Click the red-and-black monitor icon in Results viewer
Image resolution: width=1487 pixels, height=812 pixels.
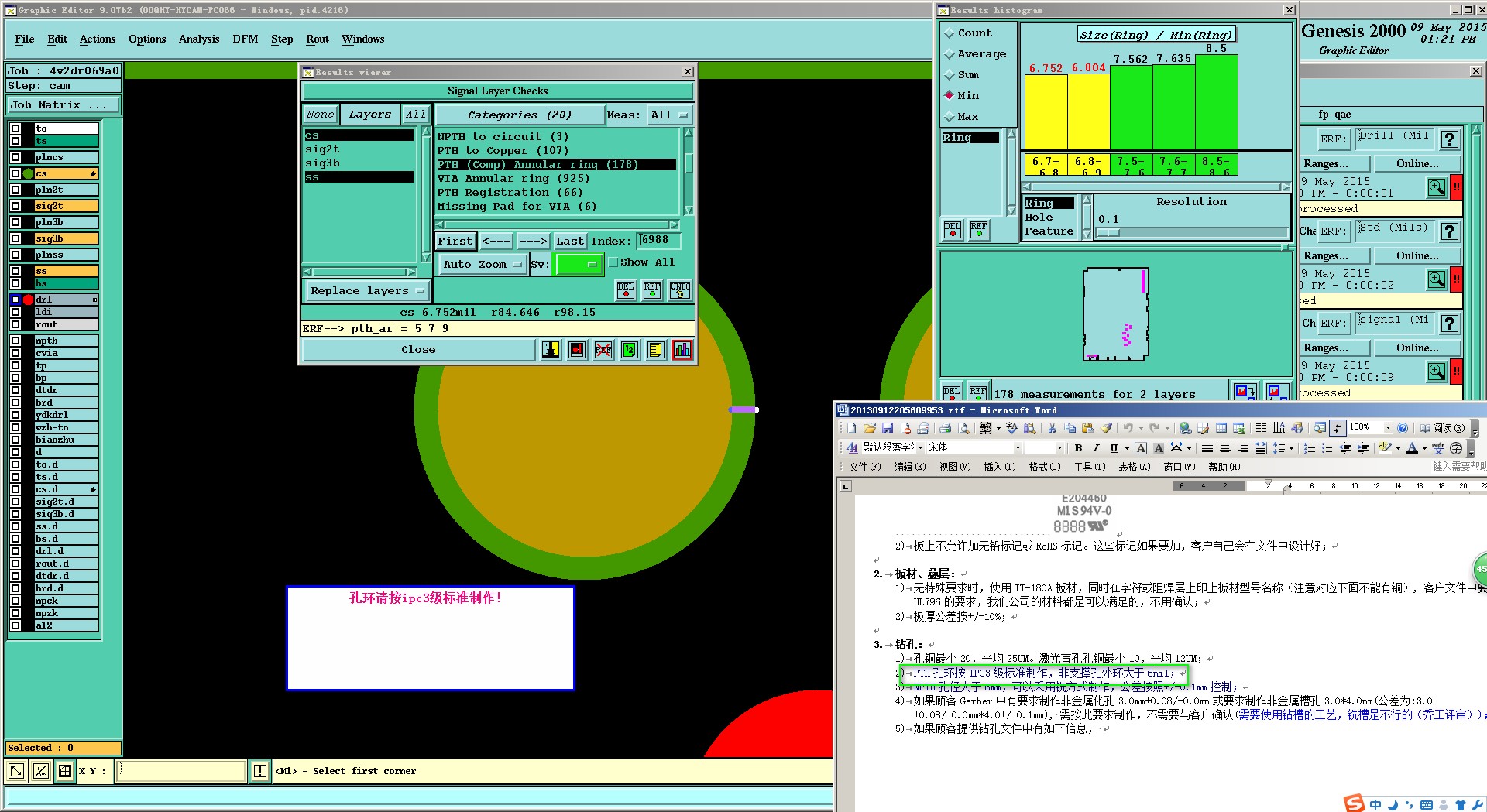[577, 350]
